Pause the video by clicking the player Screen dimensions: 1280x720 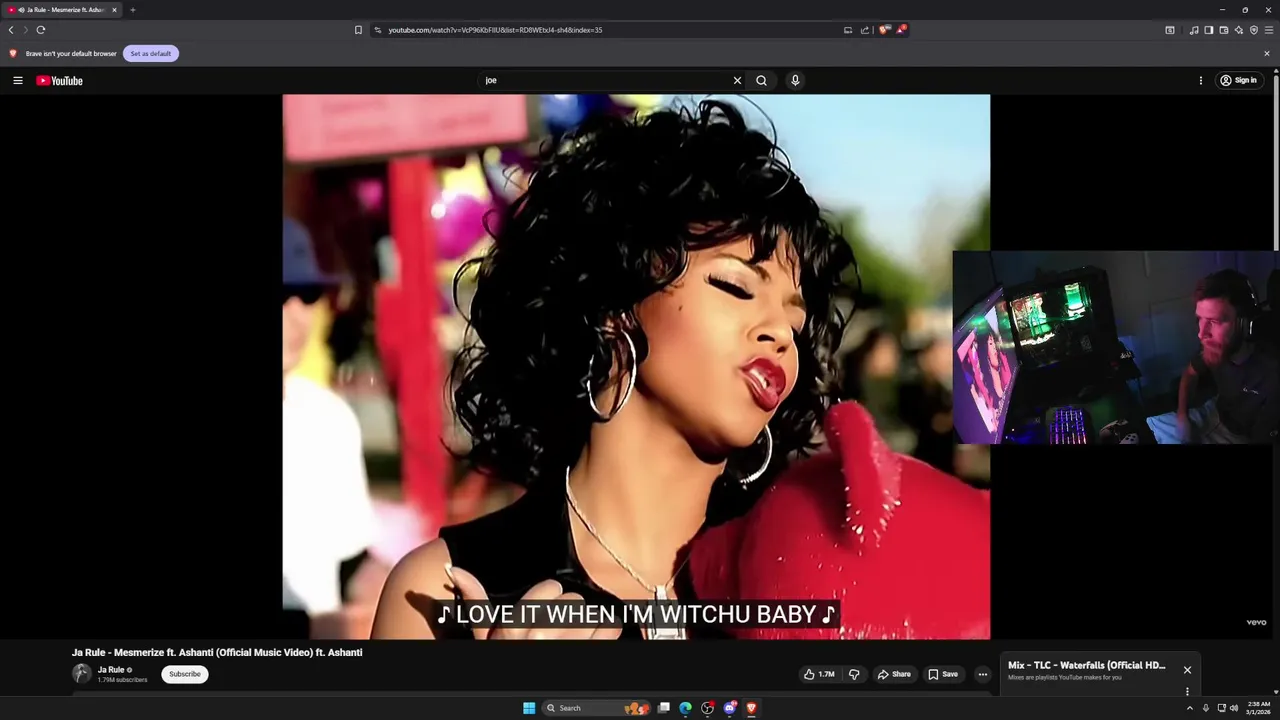636,366
